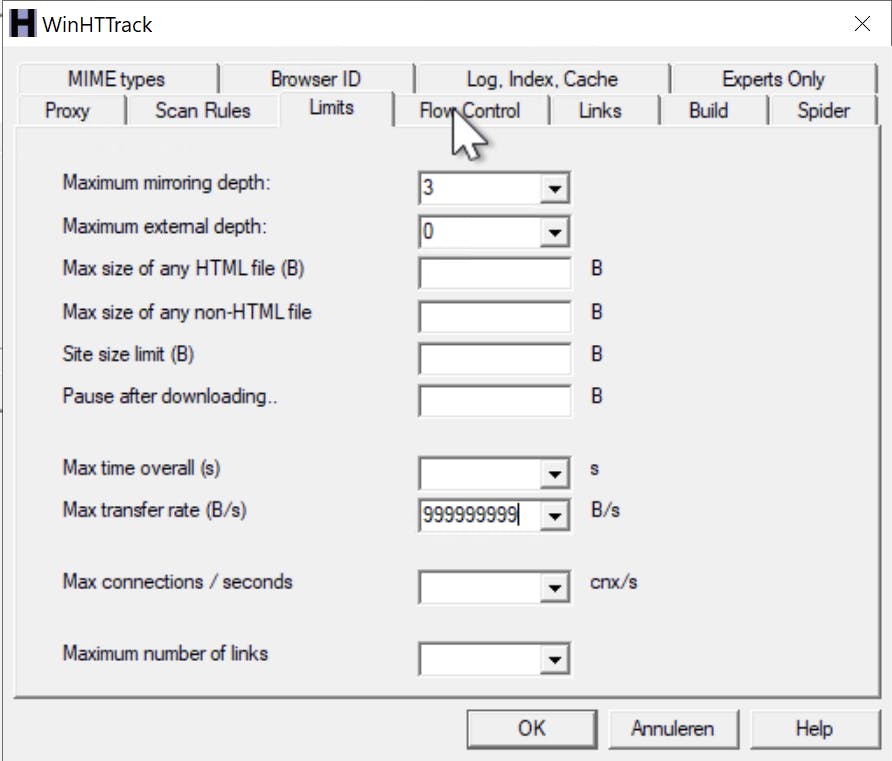Click the WinHTTrack title text
Image resolution: width=892 pixels, height=761 pixels.
pos(97,24)
